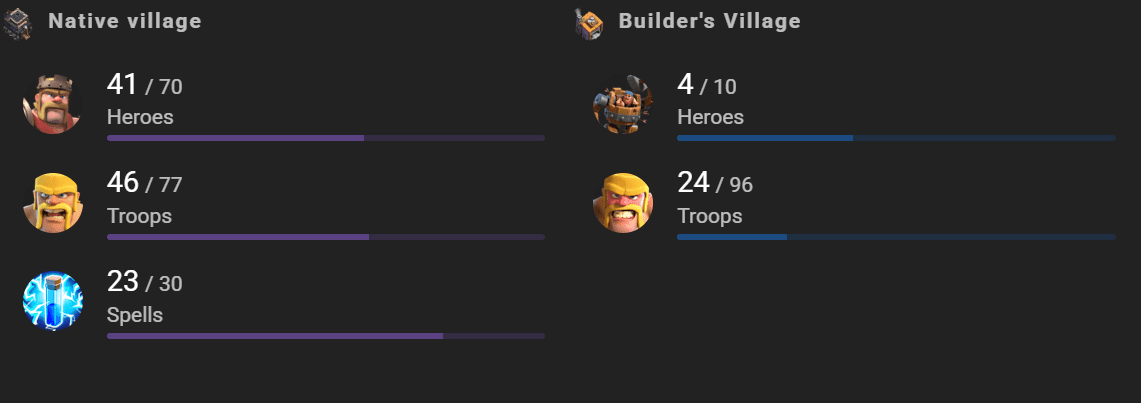Click the 41 / 70 heroes count
The width and height of the screenshot is (1141, 403).
(144, 86)
